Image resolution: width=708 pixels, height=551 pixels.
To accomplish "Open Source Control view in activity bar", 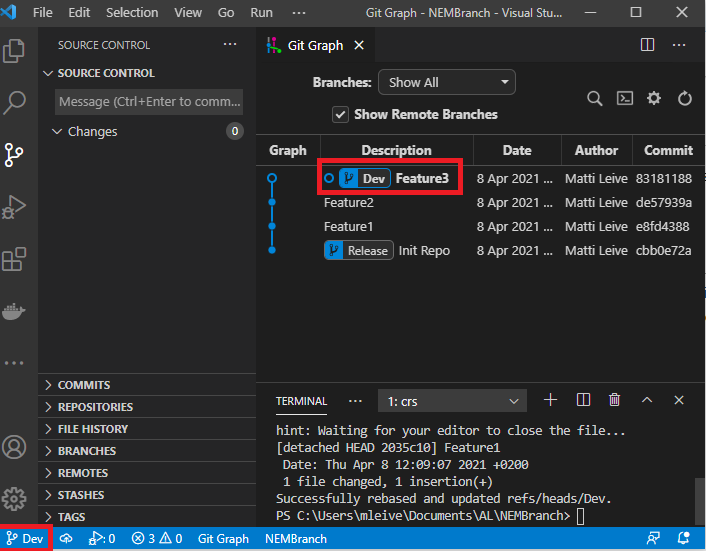I will (x=14, y=155).
